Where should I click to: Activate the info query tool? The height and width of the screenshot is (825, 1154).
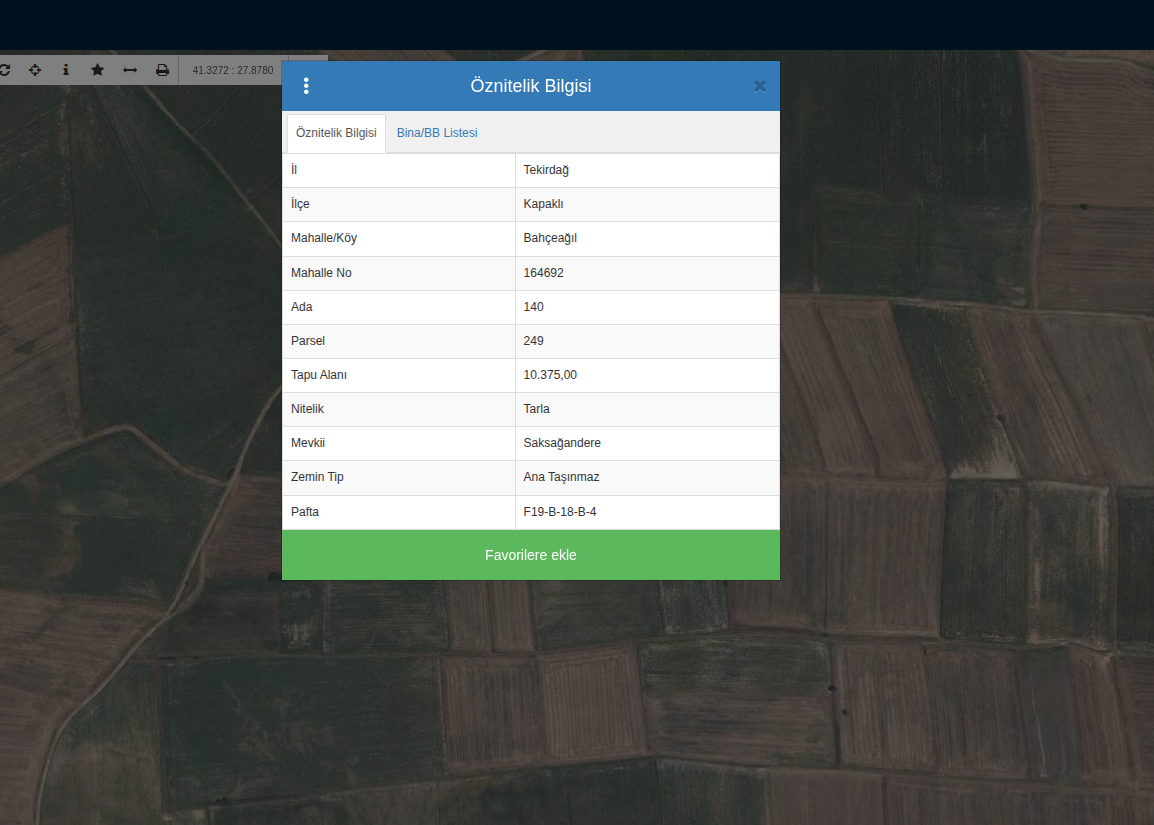(66, 70)
